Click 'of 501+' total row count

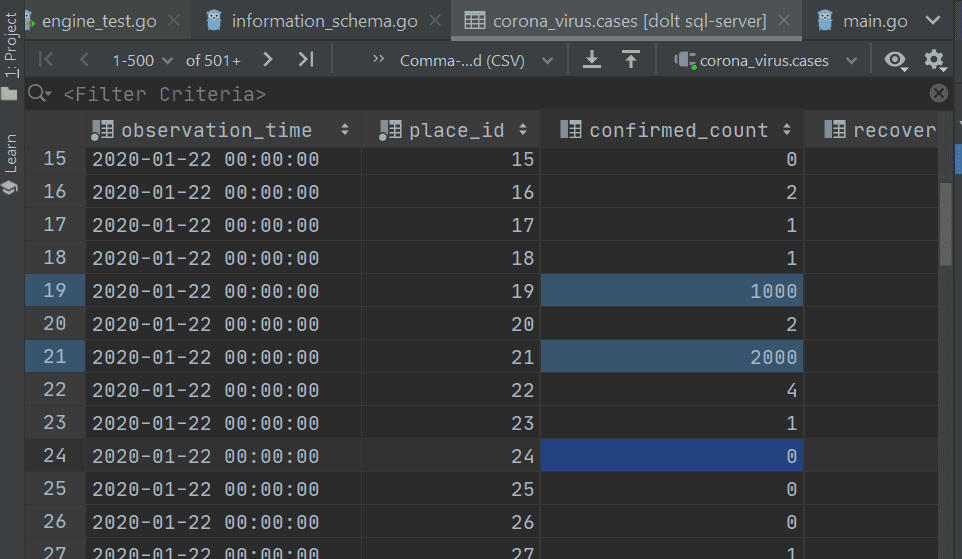[x=213, y=60]
